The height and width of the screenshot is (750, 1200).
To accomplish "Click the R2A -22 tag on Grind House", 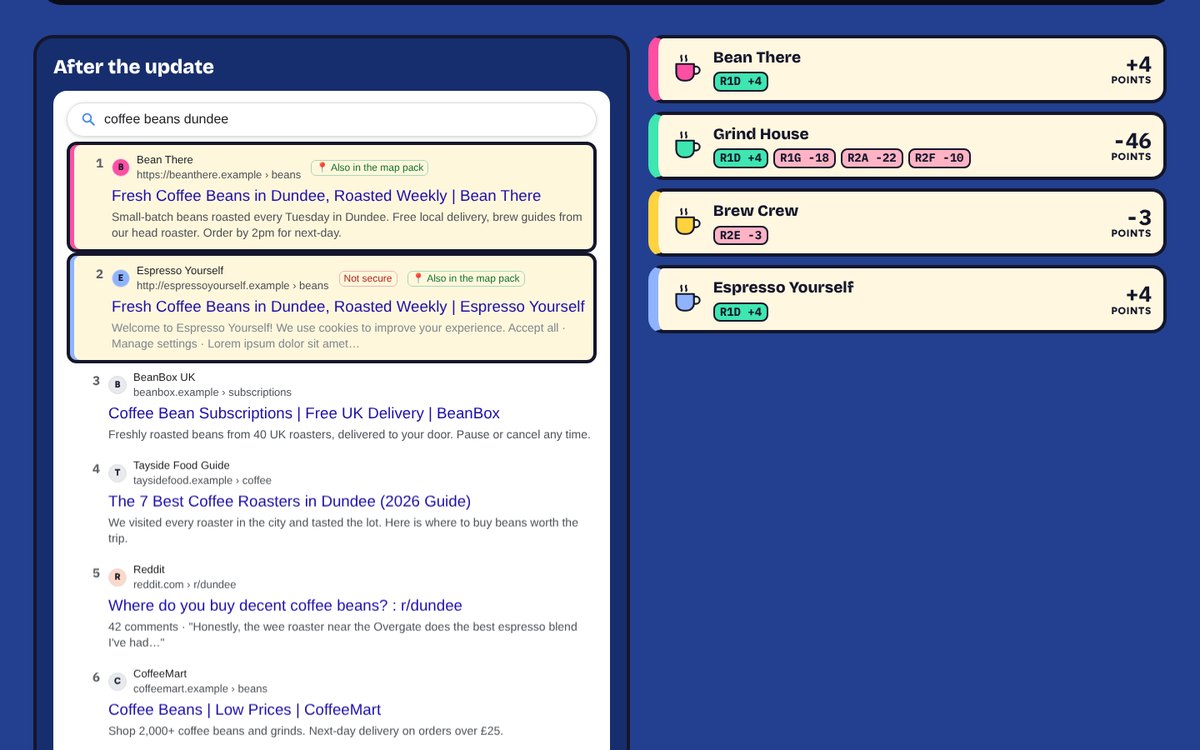I will [x=872, y=158].
